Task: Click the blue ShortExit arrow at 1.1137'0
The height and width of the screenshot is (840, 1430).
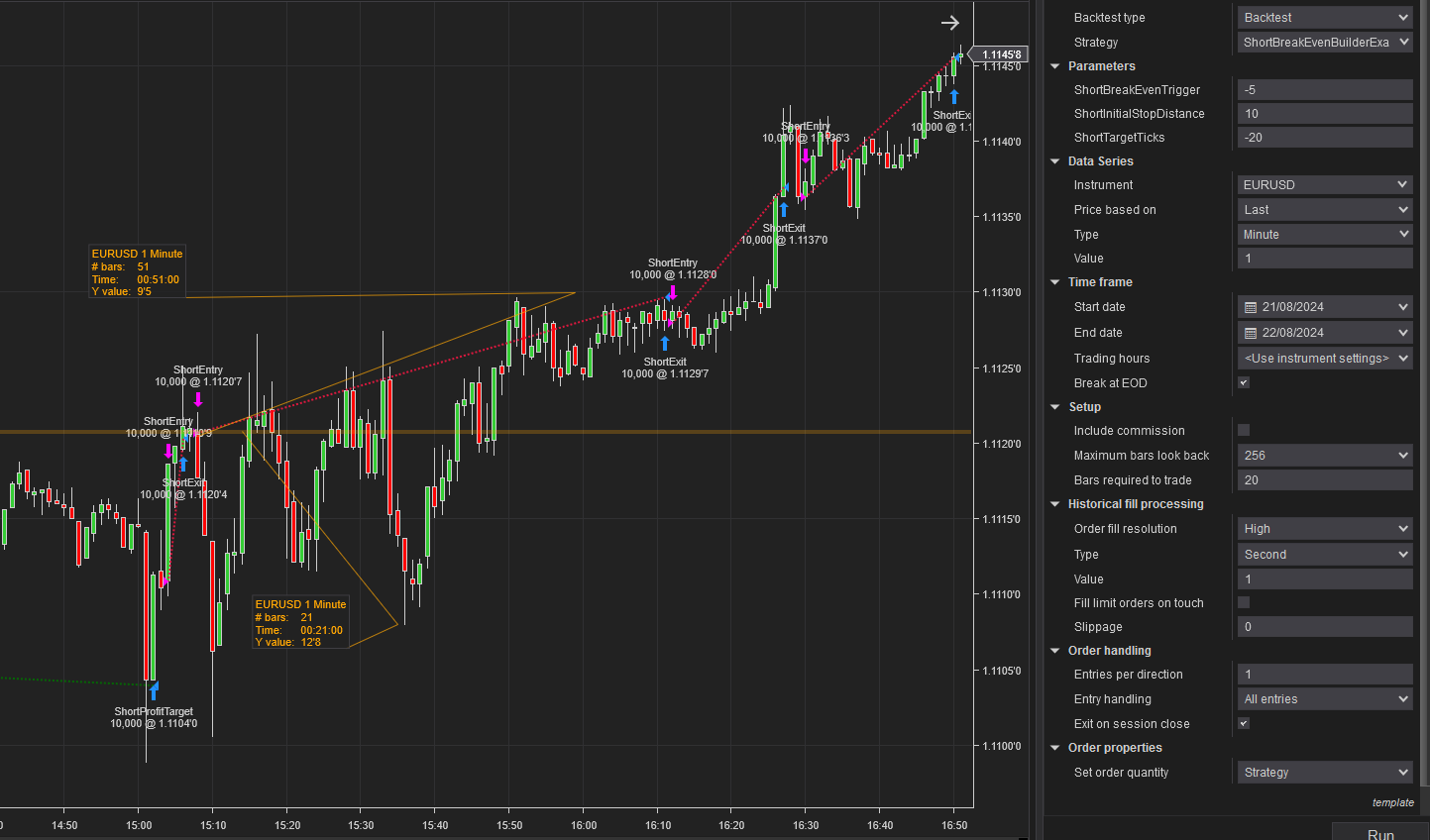Action: pos(784,210)
